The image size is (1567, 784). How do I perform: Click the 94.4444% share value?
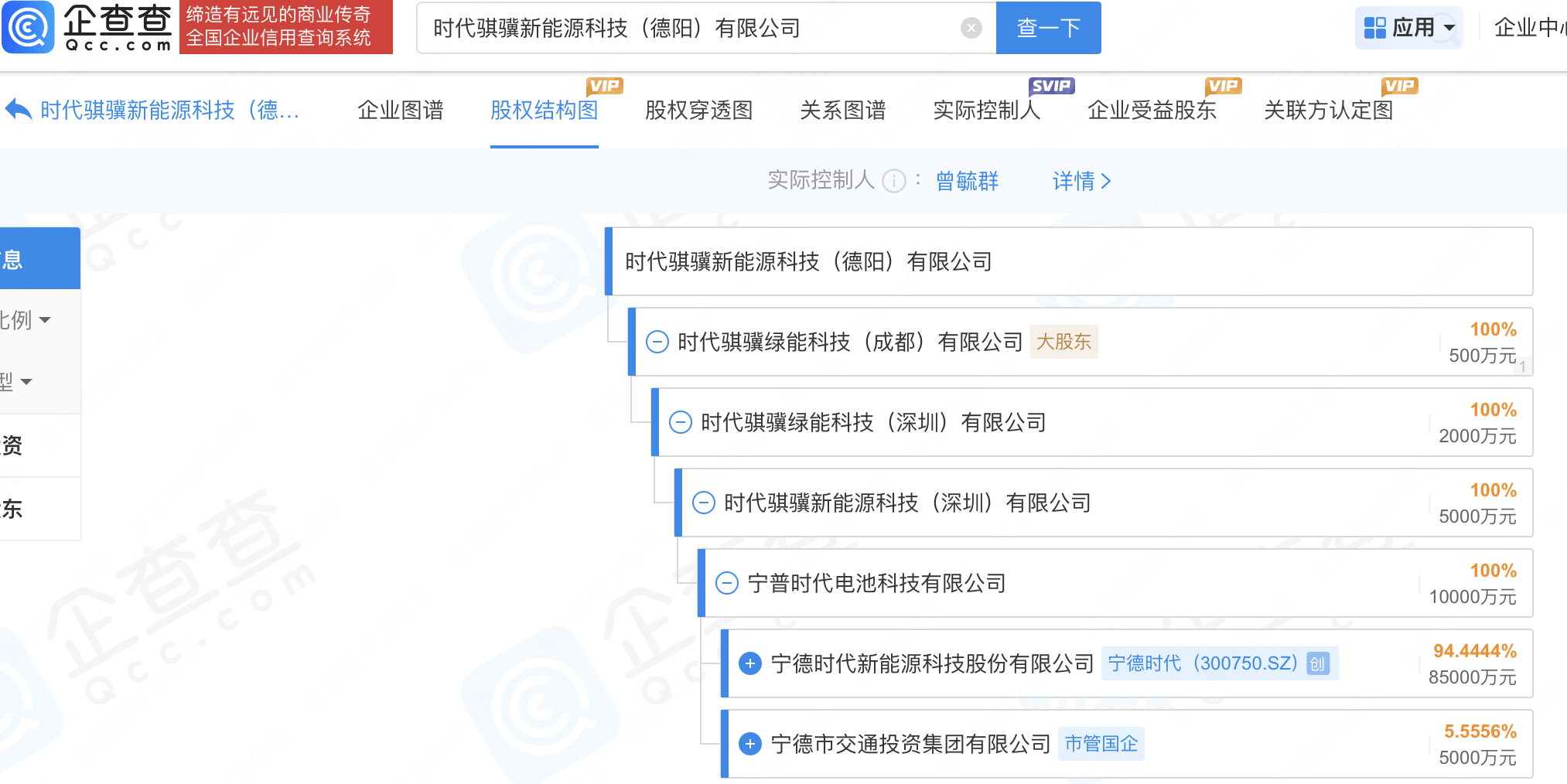click(1474, 651)
